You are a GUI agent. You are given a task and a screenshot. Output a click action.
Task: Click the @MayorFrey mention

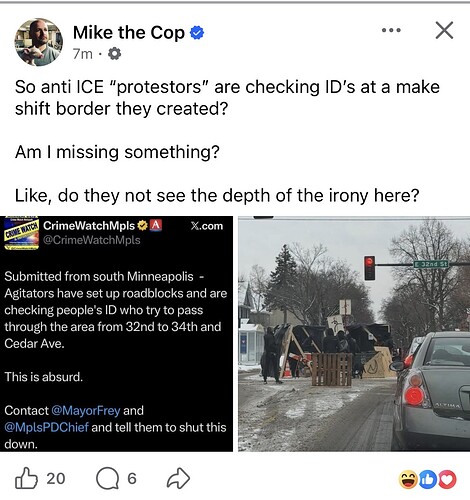point(86,410)
